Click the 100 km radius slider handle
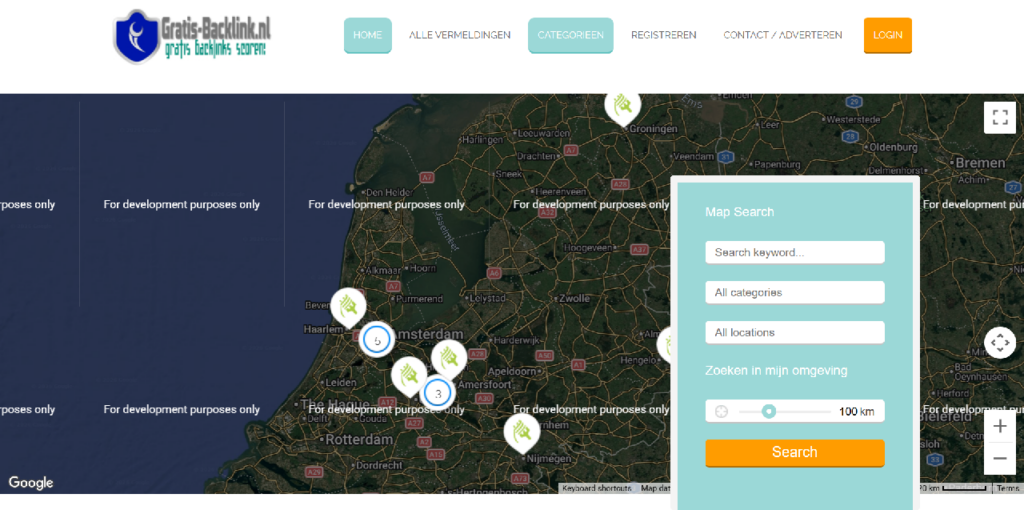 click(768, 411)
